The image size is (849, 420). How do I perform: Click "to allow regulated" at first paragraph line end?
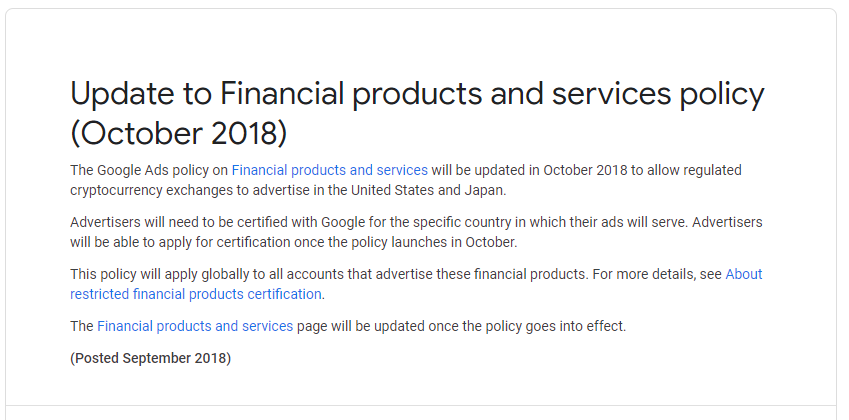coord(686,170)
